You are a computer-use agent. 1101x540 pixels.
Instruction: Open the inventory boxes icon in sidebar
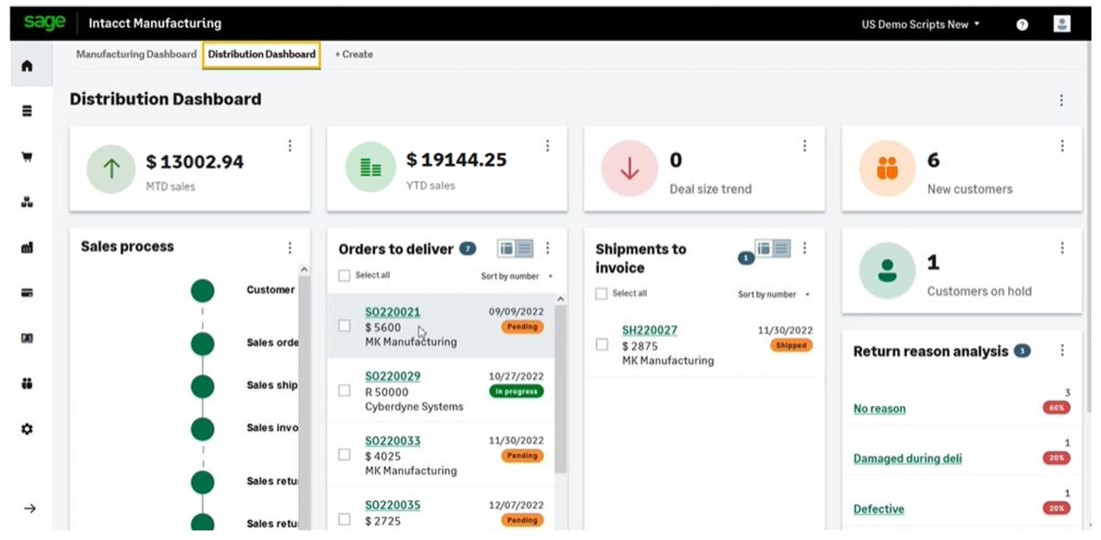27,202
